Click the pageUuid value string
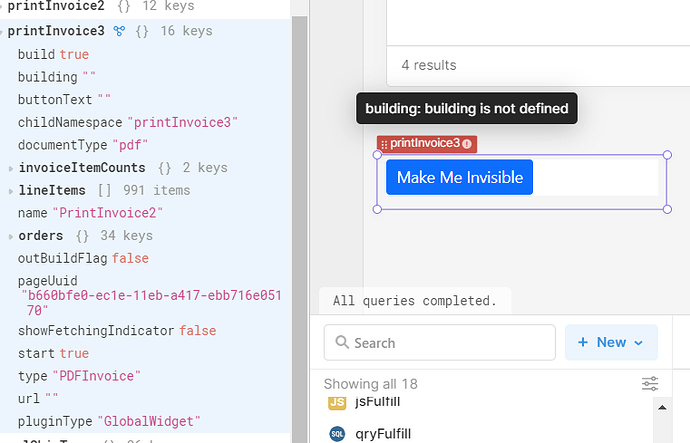The height and width of the screenshot is (443, 690). click(x=151, y=303)
